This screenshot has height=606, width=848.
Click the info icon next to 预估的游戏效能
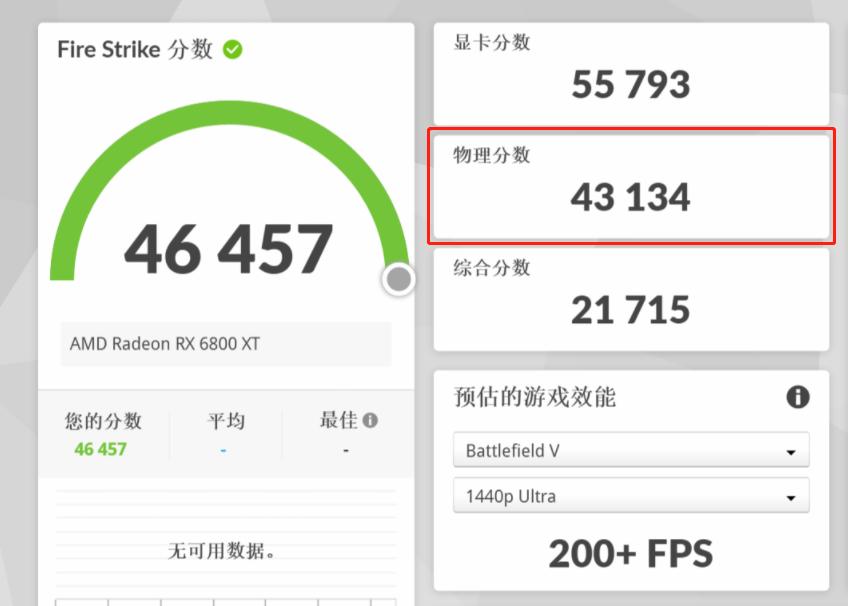[797, 397]
